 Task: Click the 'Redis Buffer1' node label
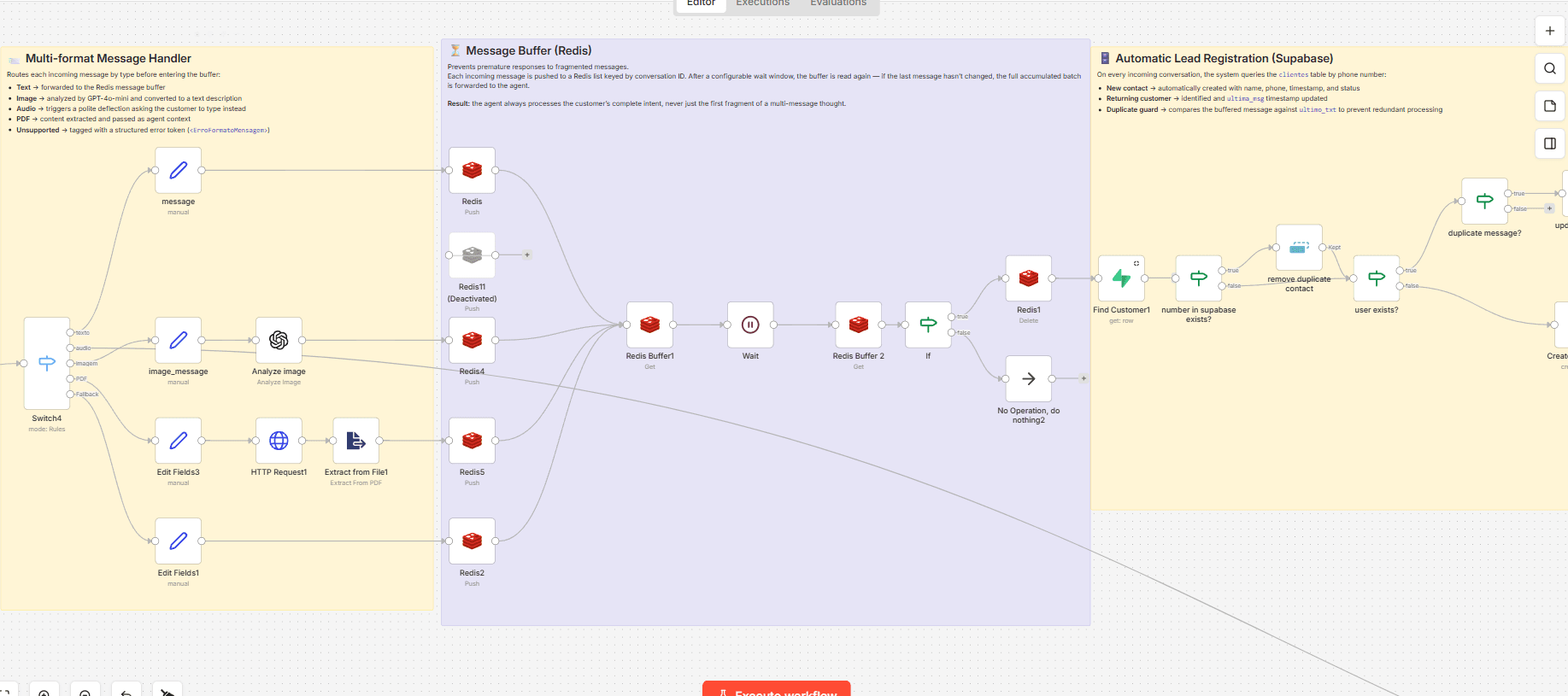coord(649,356)
